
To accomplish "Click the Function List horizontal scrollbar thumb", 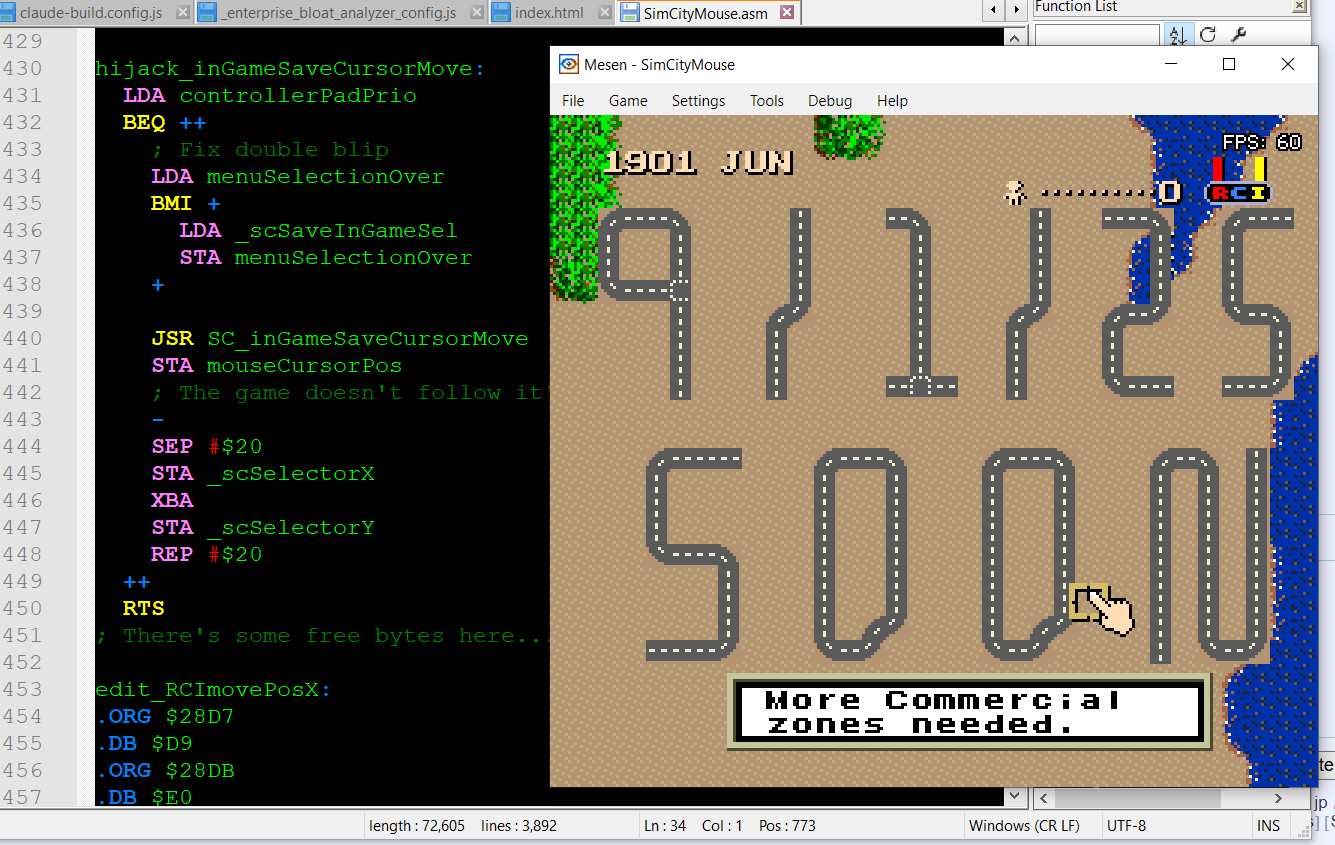I will pyautogui.click(x=1137, y=799).
